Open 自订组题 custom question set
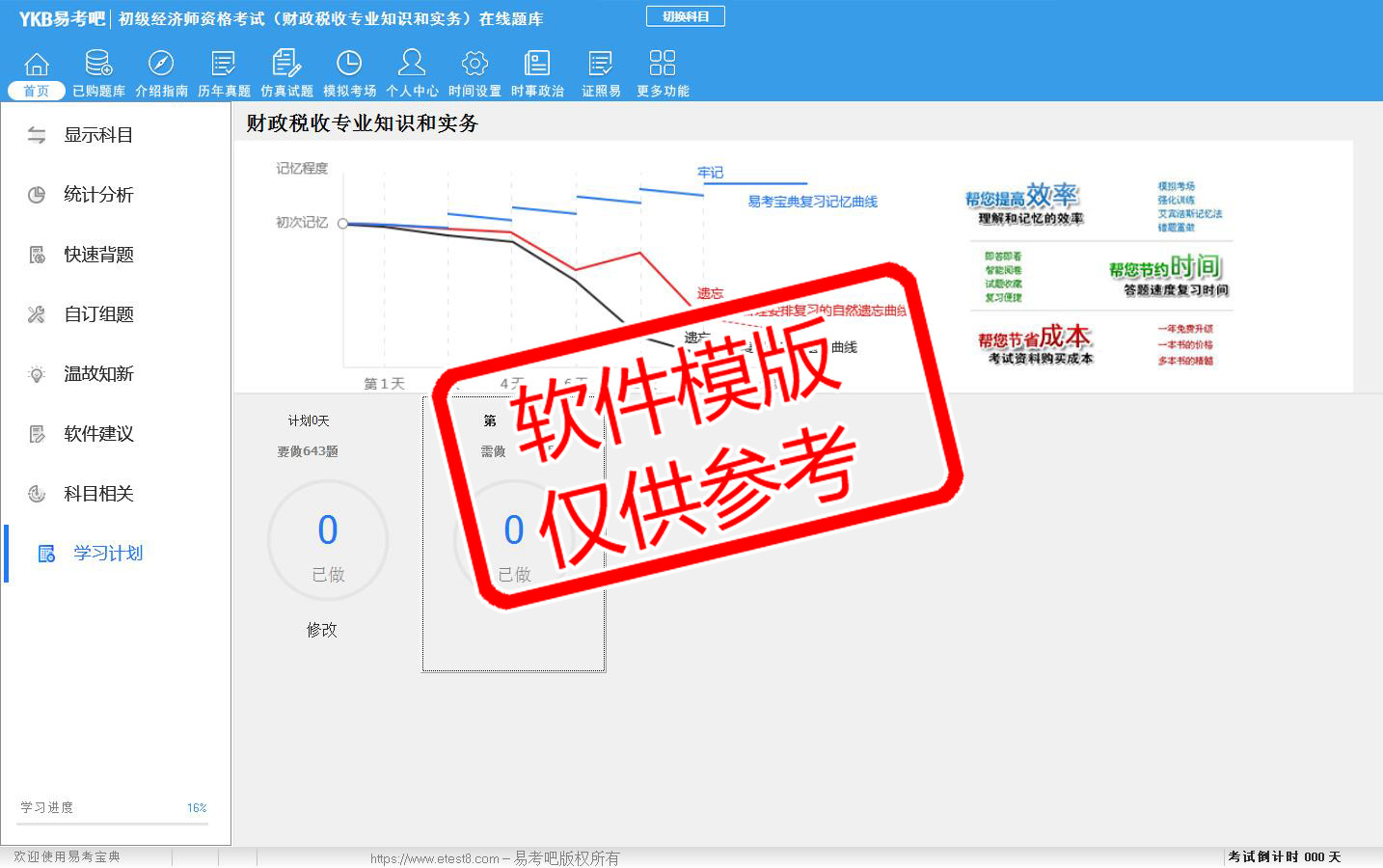This screenshot has height=868, width=1383. (x=98, y=314)
